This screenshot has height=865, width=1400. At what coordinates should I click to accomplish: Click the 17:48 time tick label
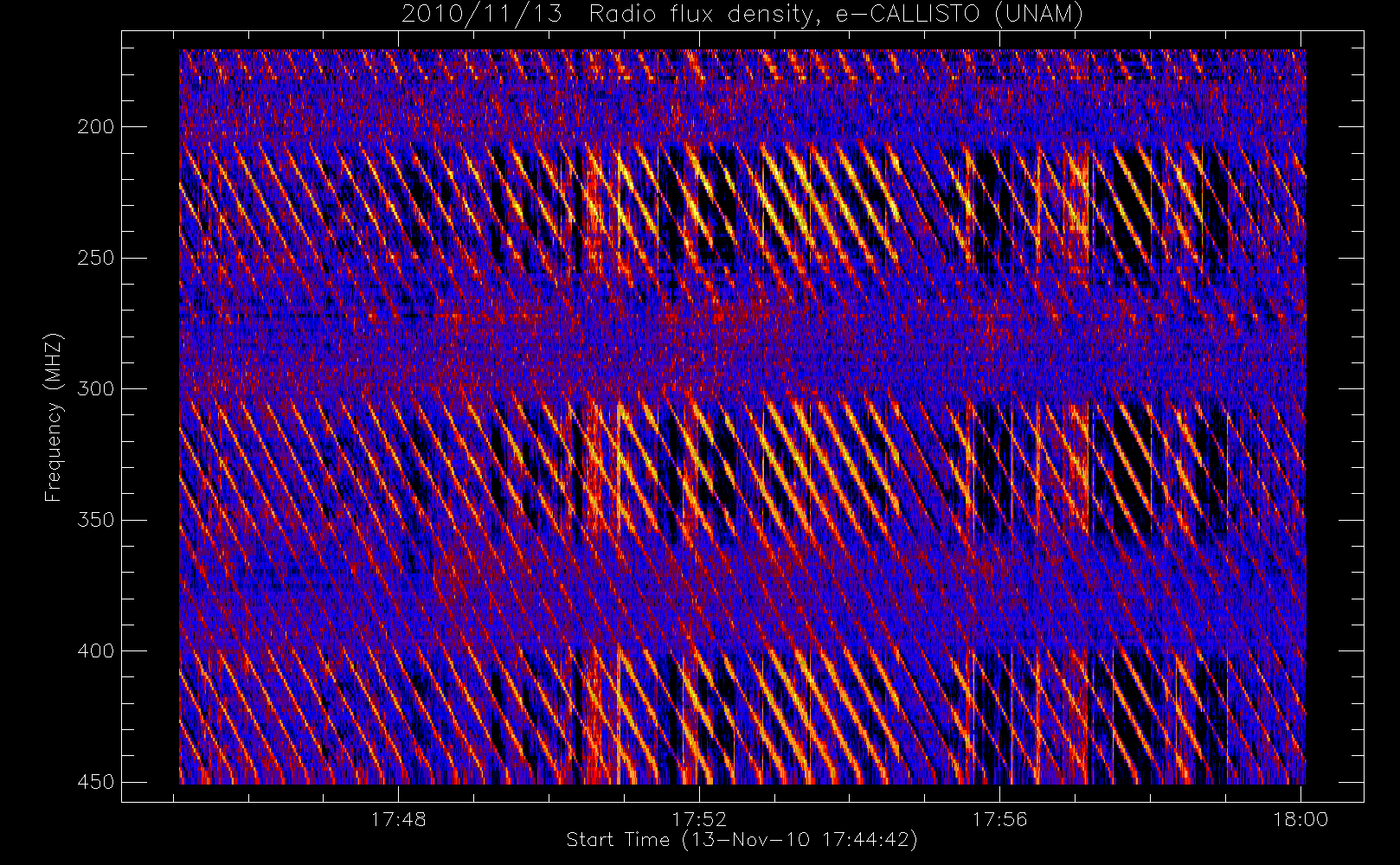click(x=398, y=818)
